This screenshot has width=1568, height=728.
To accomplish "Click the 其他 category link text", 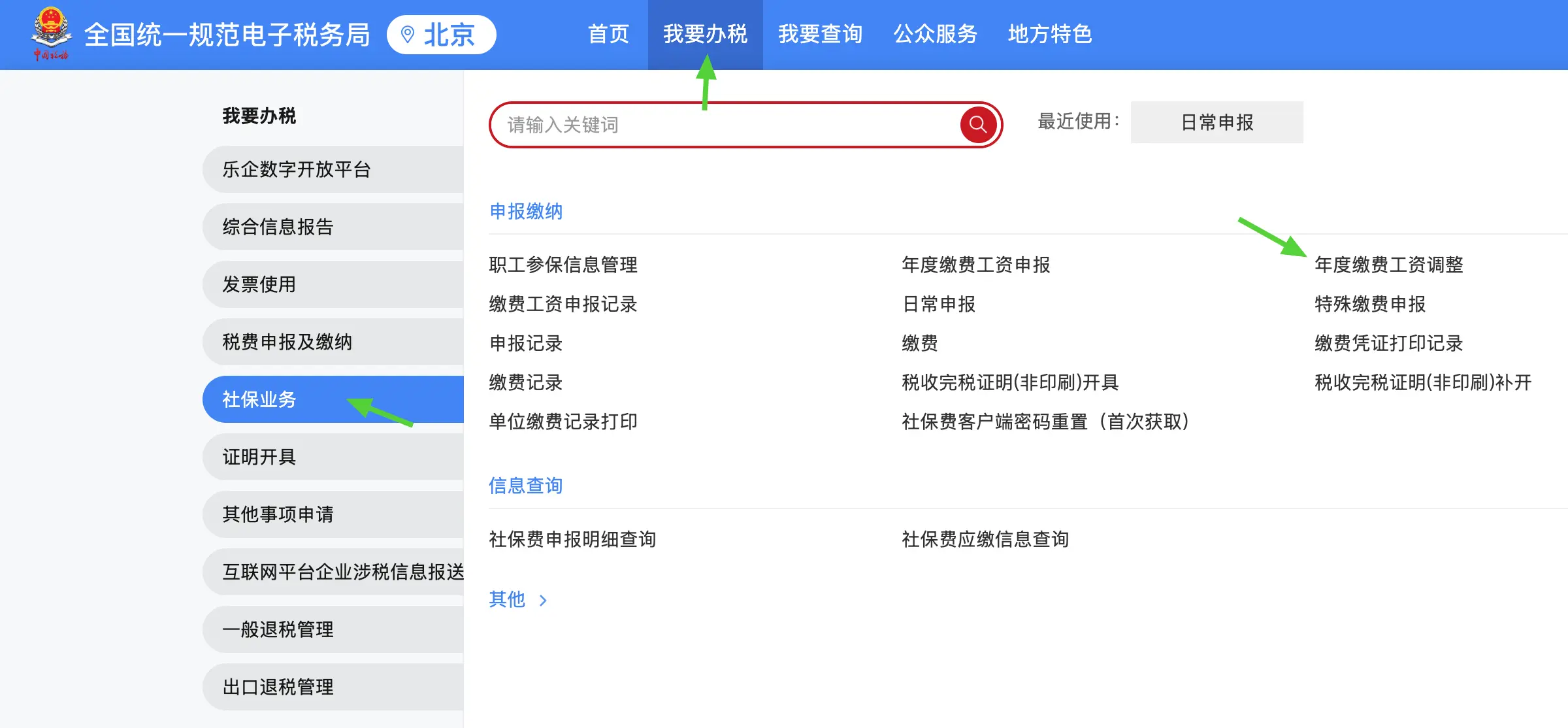I will click(507, 599).
